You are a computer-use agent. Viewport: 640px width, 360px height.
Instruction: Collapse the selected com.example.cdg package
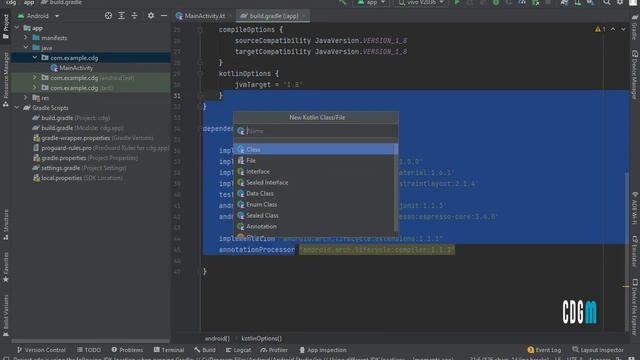pyautogui.click(x=35, y=58)
